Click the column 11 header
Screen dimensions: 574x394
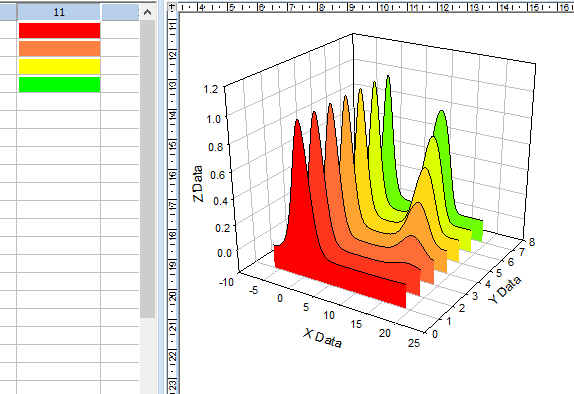[x=59, y=12]
